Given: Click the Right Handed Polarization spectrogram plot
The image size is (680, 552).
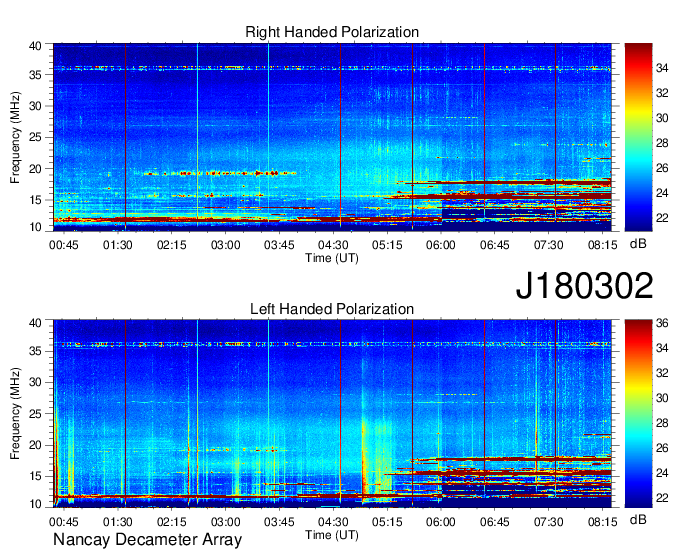Looking at the screenshot, I should (332, 137).
